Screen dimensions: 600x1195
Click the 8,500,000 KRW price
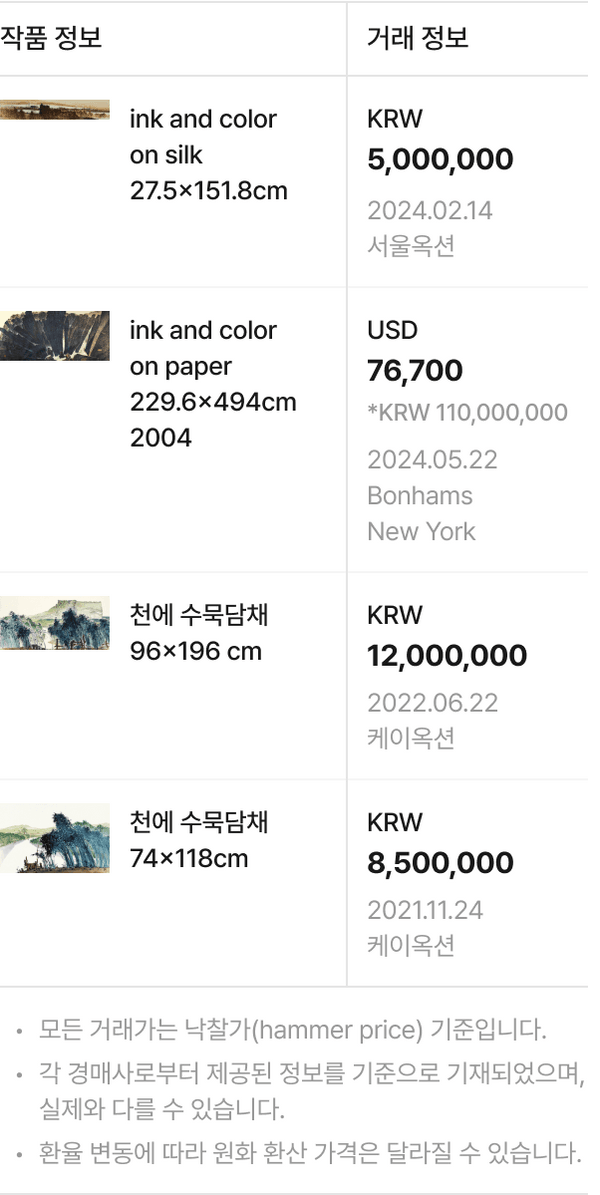coord(440,863)
